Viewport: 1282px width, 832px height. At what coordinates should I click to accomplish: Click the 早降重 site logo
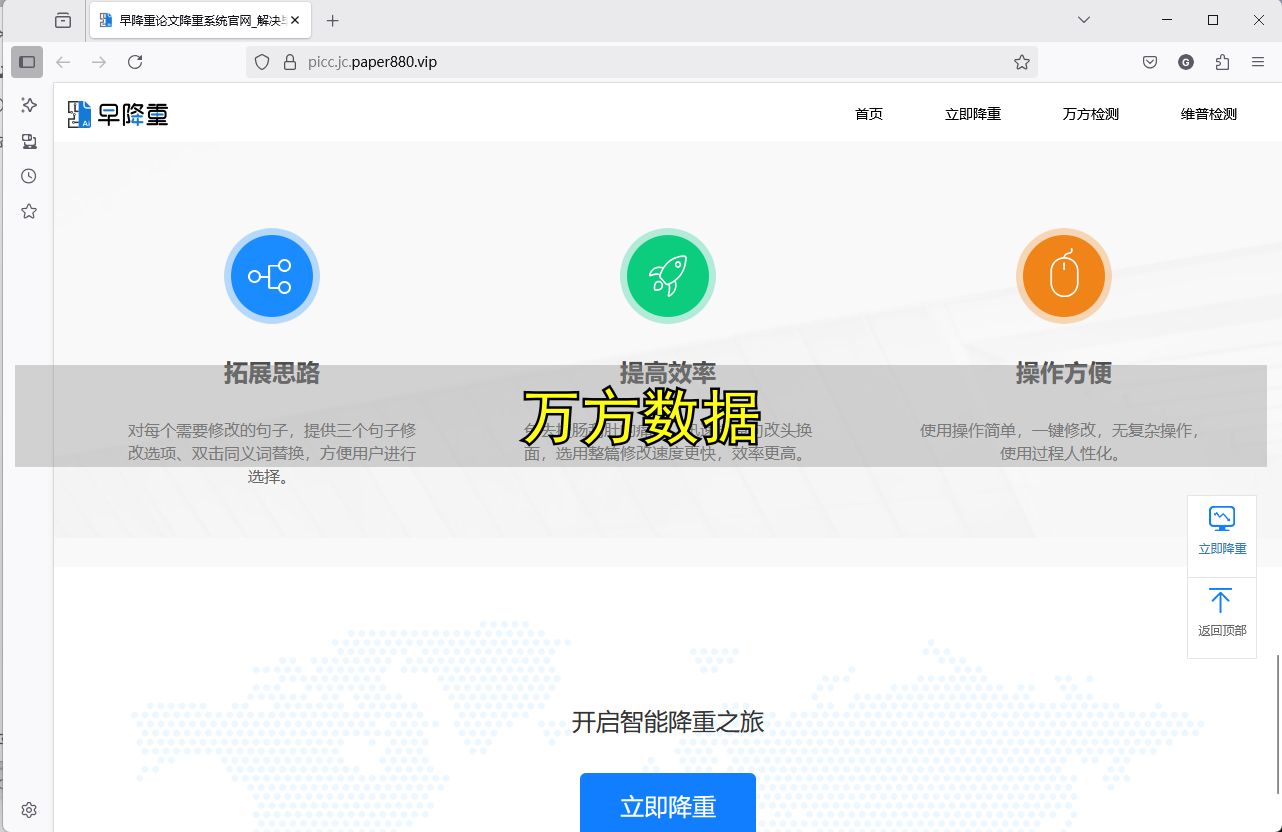[x=118, y=114]
